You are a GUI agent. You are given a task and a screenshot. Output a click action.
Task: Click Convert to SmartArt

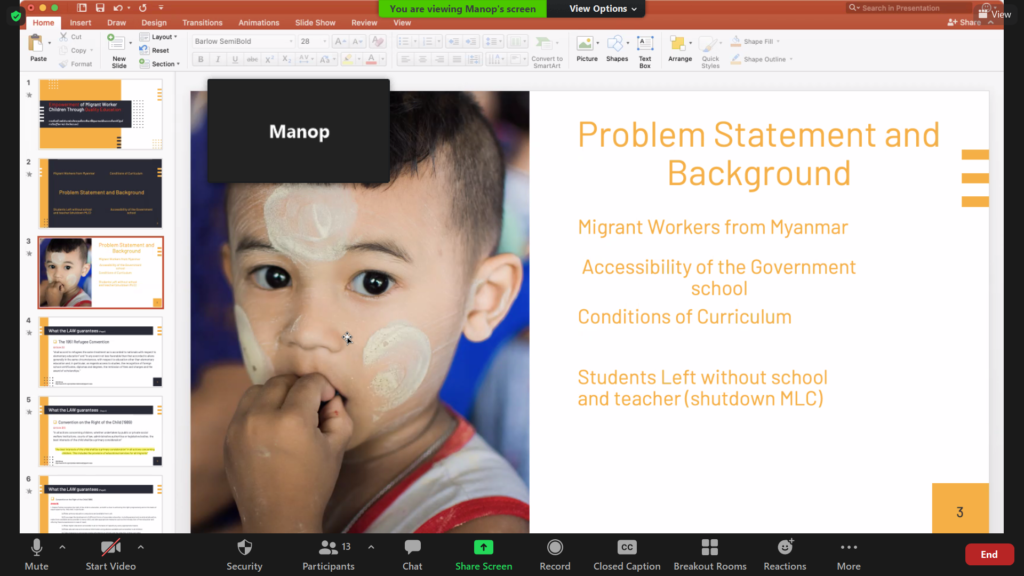tap(547, 52)
